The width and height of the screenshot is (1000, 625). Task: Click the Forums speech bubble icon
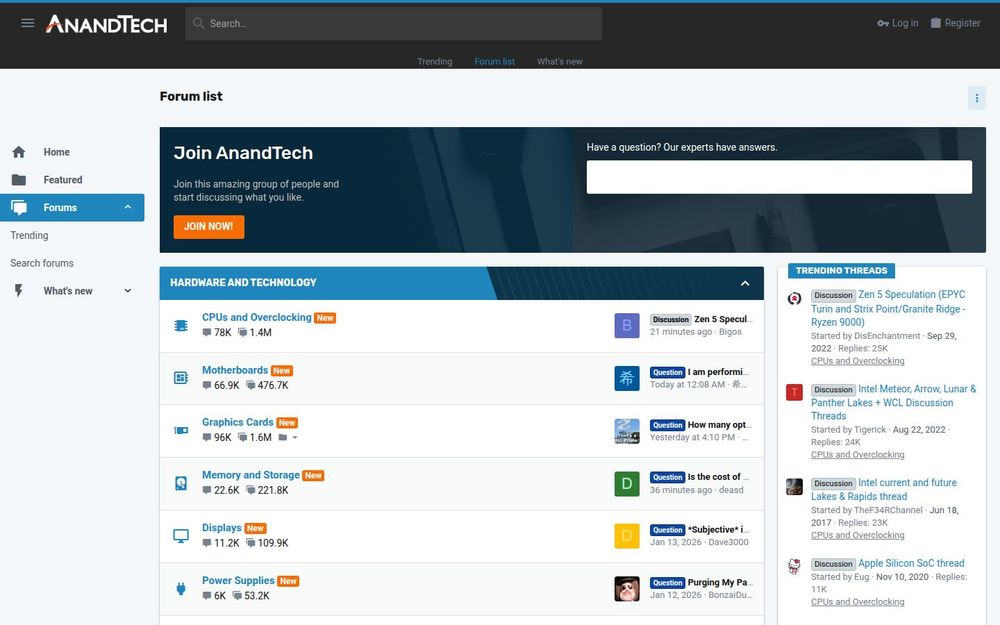[x=19, y=207]
